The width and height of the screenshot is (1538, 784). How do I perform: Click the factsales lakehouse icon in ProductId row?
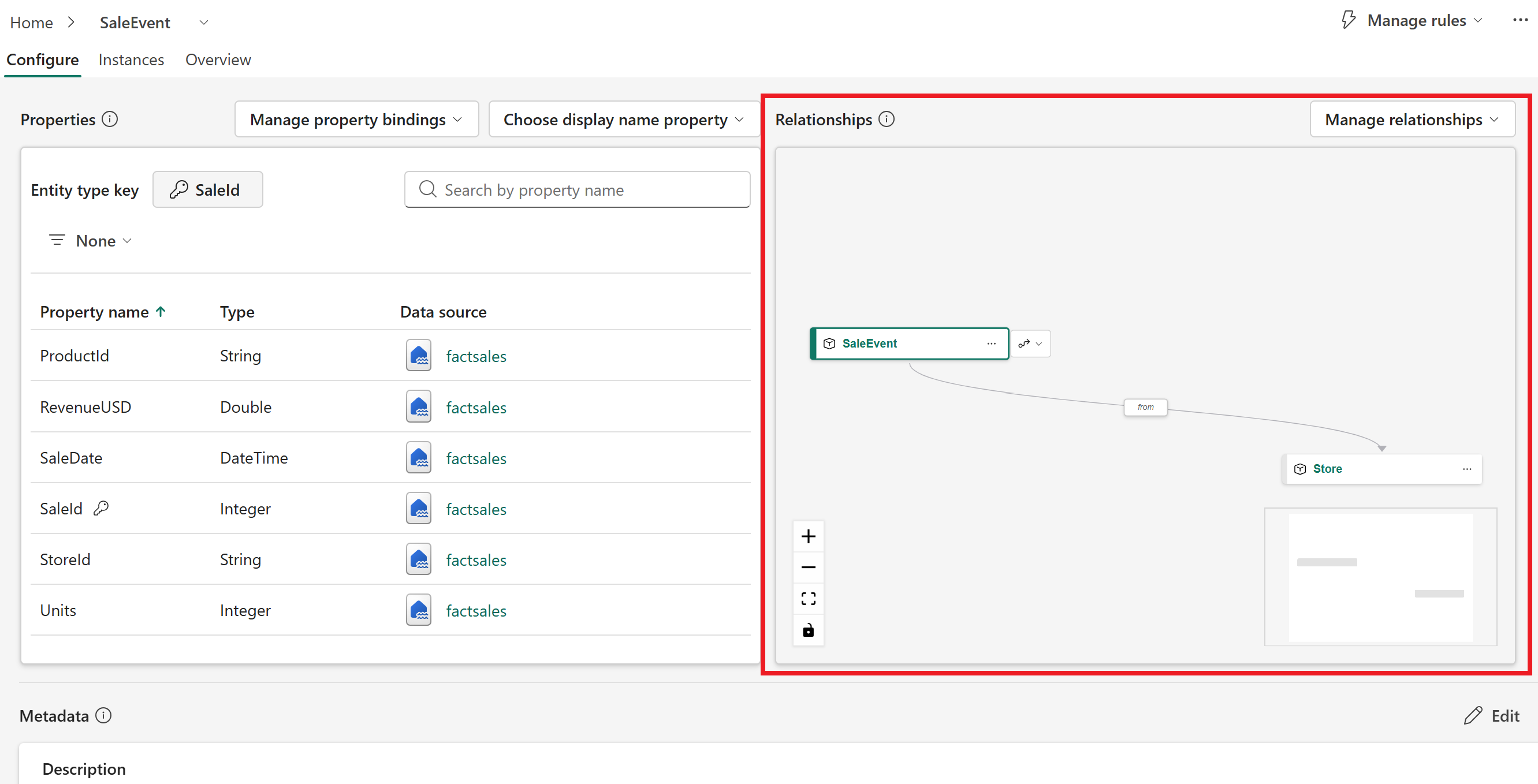tap(419, 356)
